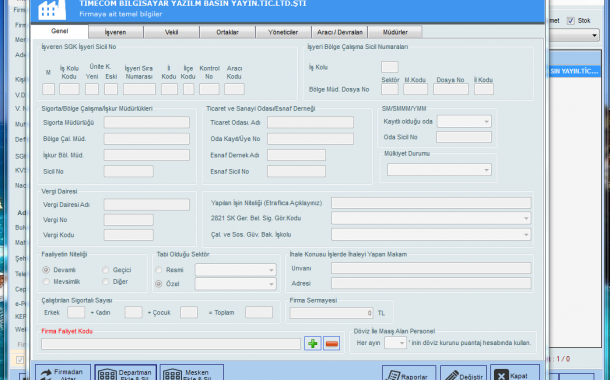Click the red minus remove activity code icon
The height and width of the screenshot is (380, 610).
click(331, 343)
